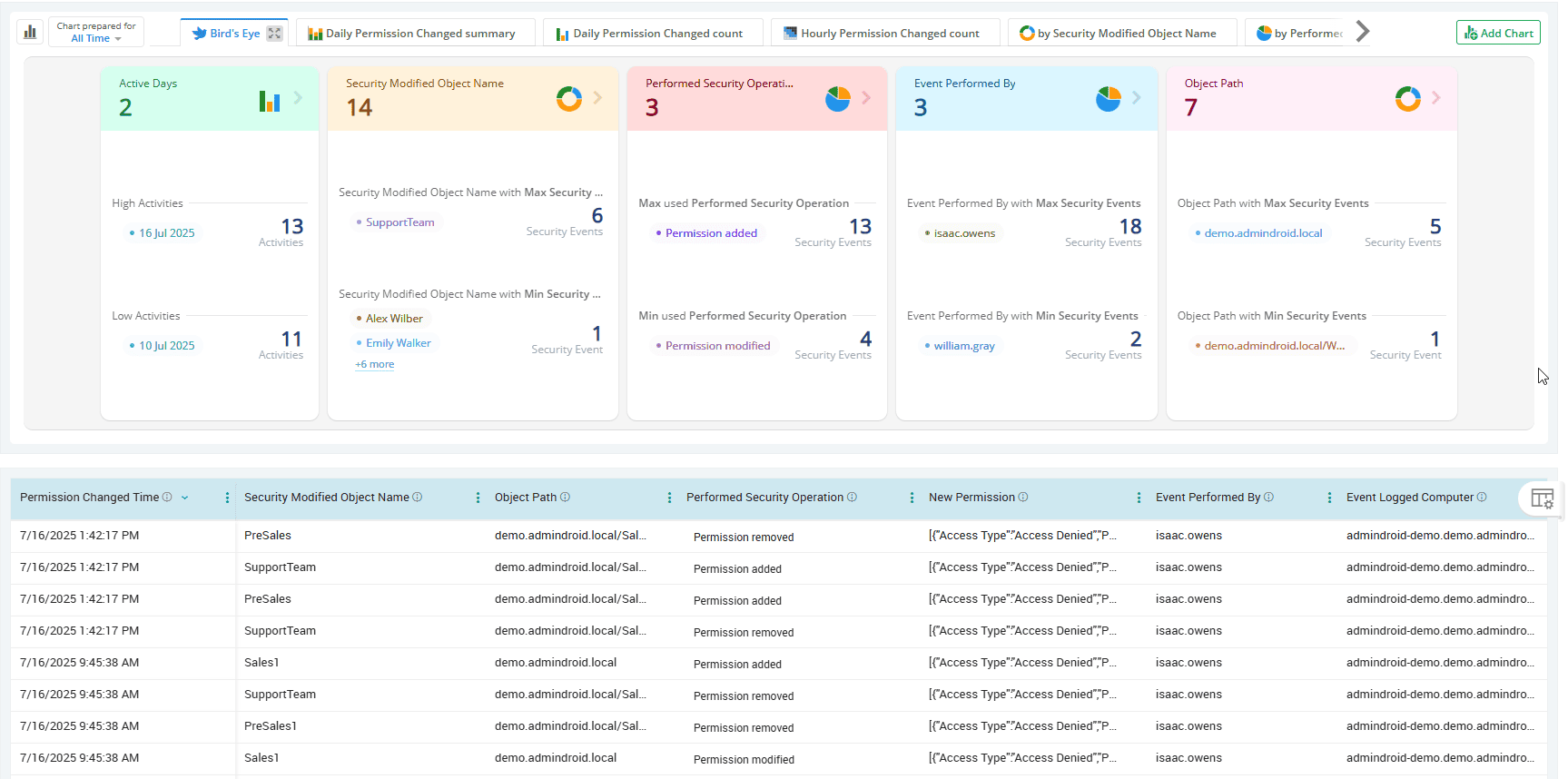Expand the Active Days card chevron
This screenshot has width=1568, height=779.
coord(298,98)
